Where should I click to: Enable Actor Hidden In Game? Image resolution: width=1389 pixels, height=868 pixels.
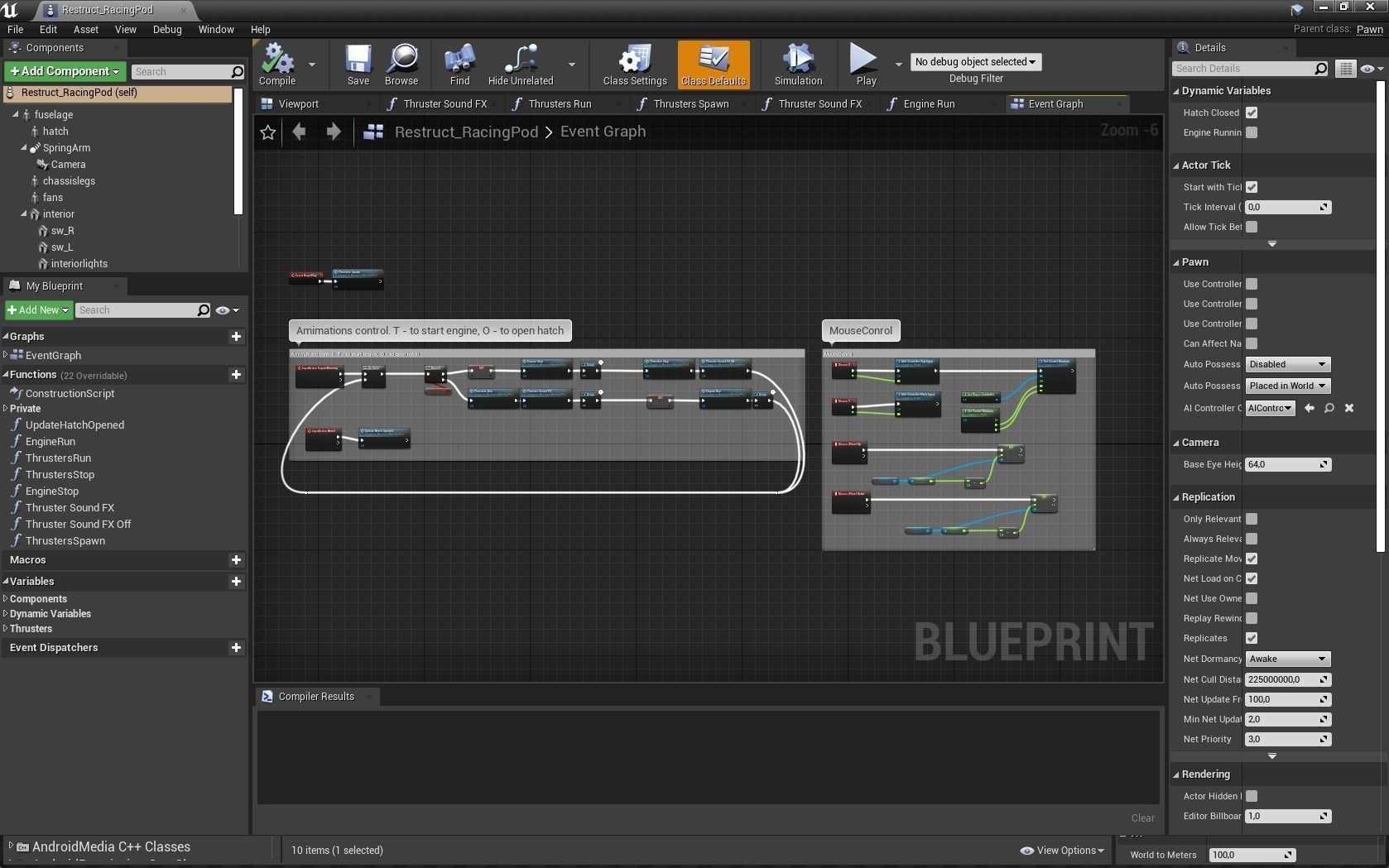(1252, 796)
